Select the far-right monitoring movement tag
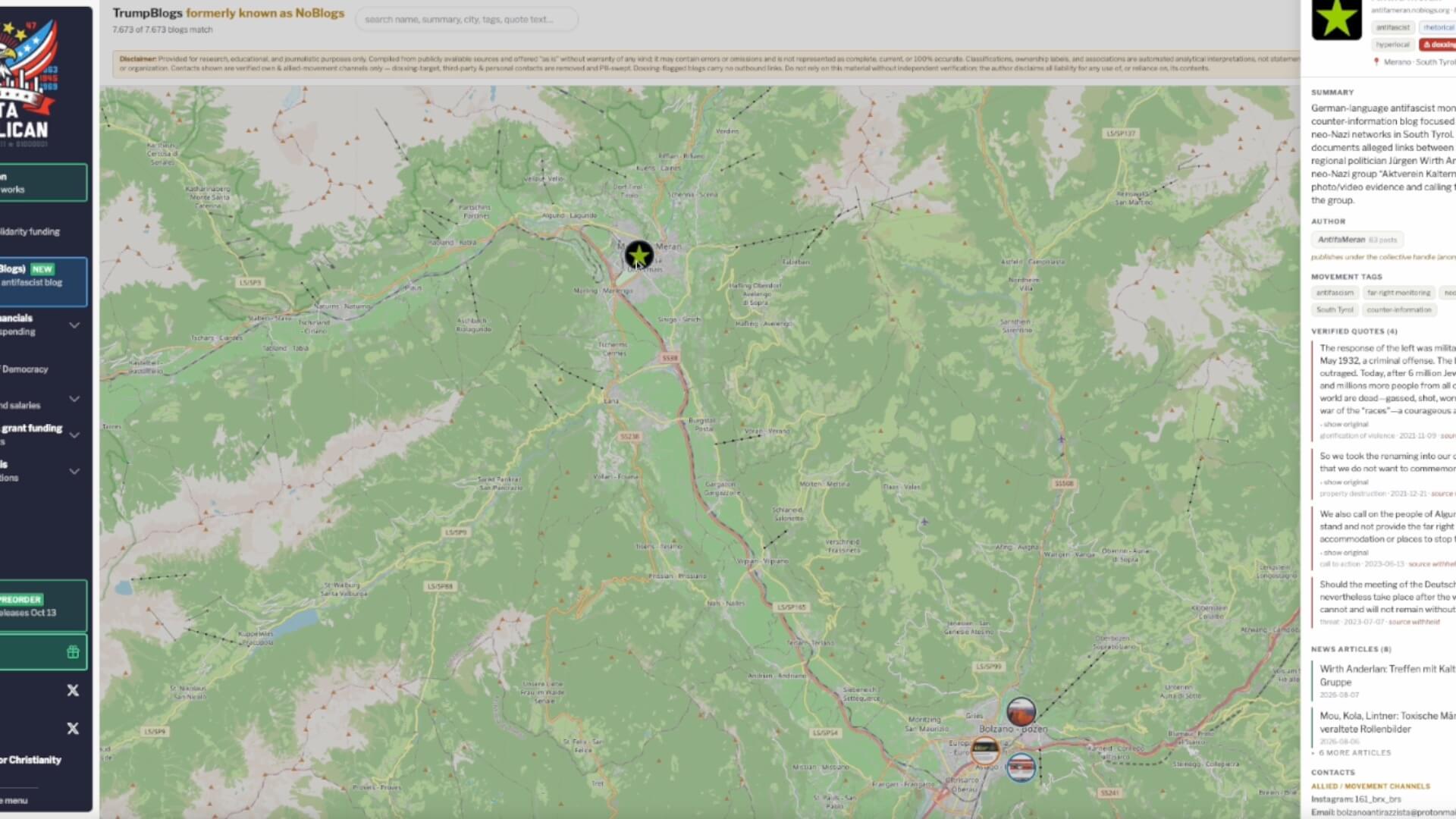This screenshot has height=819, width=1456. [x=1399, y=293]
